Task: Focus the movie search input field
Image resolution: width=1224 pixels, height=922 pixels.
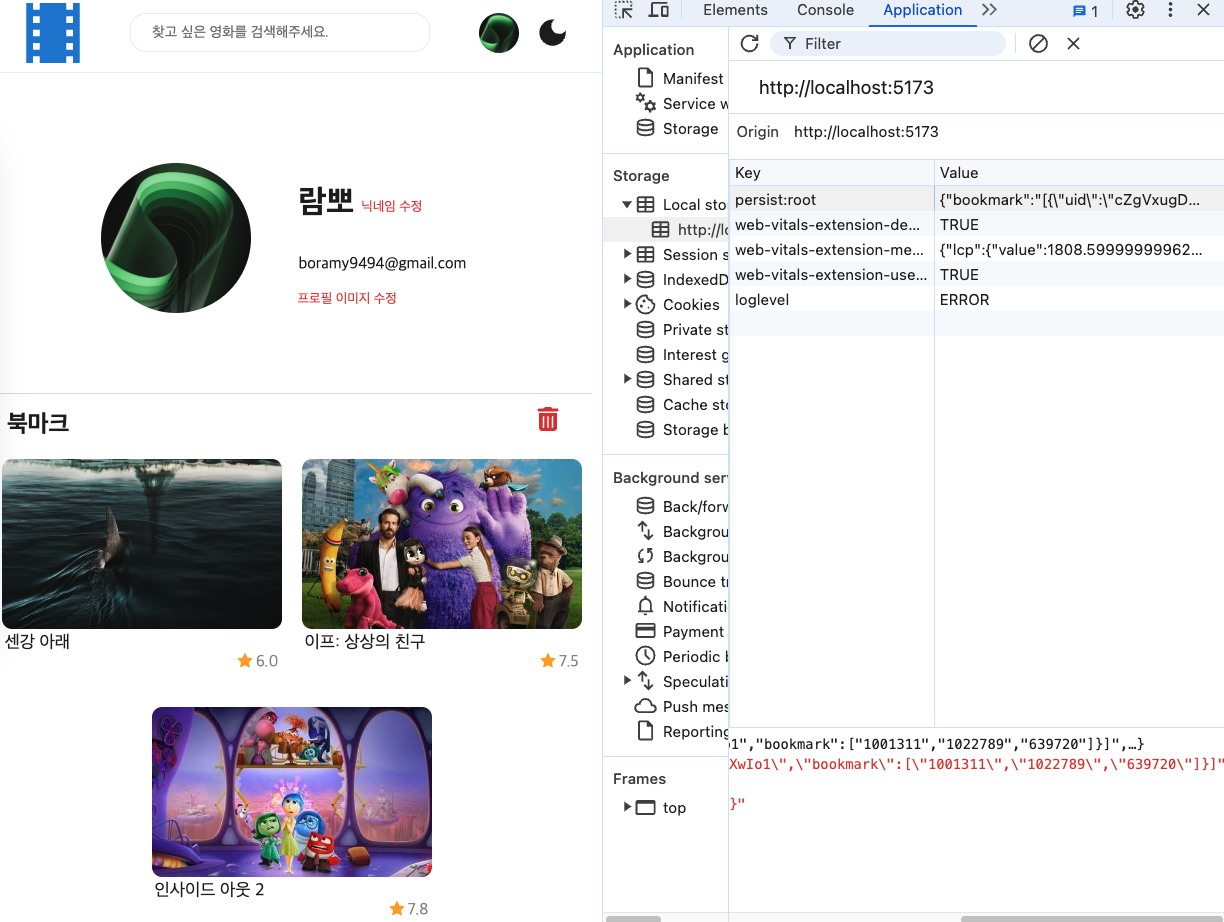Action: point(280,32)
